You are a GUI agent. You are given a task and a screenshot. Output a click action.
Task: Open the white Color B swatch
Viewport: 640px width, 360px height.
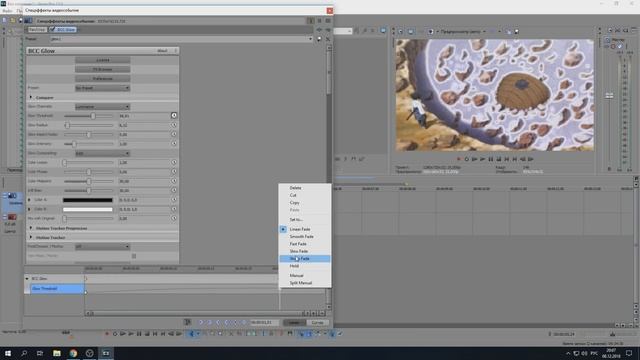pos(87,209)
